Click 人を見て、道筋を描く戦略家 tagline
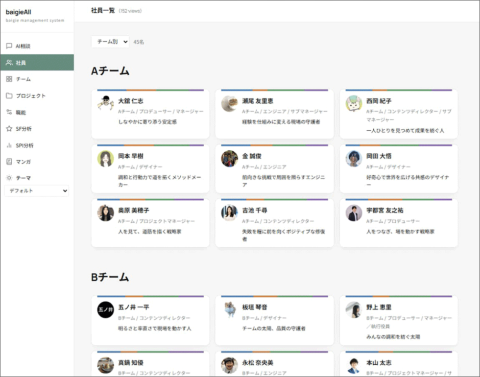480x377 pixels. [x=150, y=231]
